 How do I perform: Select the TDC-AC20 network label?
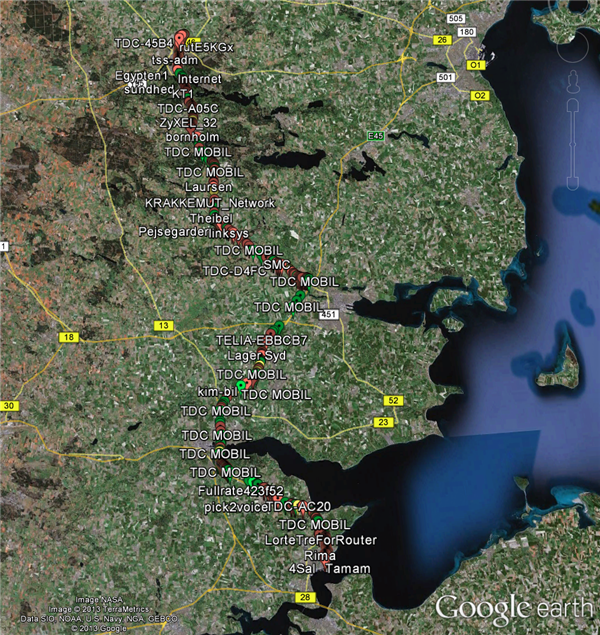299,507
